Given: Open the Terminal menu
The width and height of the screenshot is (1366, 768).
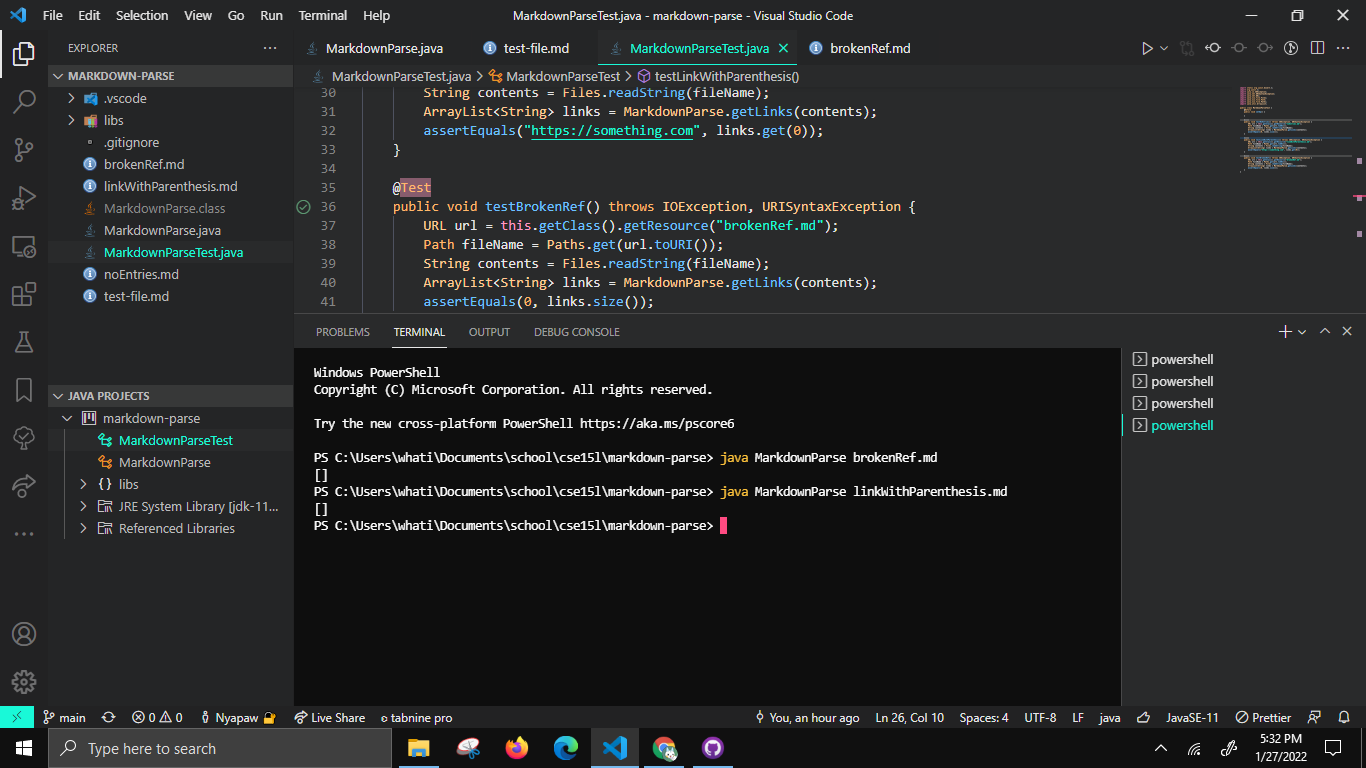Looking at the screenshot, I should (322, 15).
